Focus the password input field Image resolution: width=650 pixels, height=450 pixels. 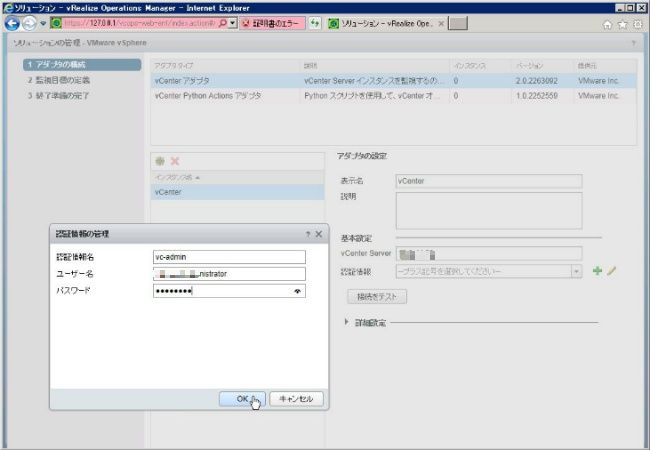click(x=229, y=291)
